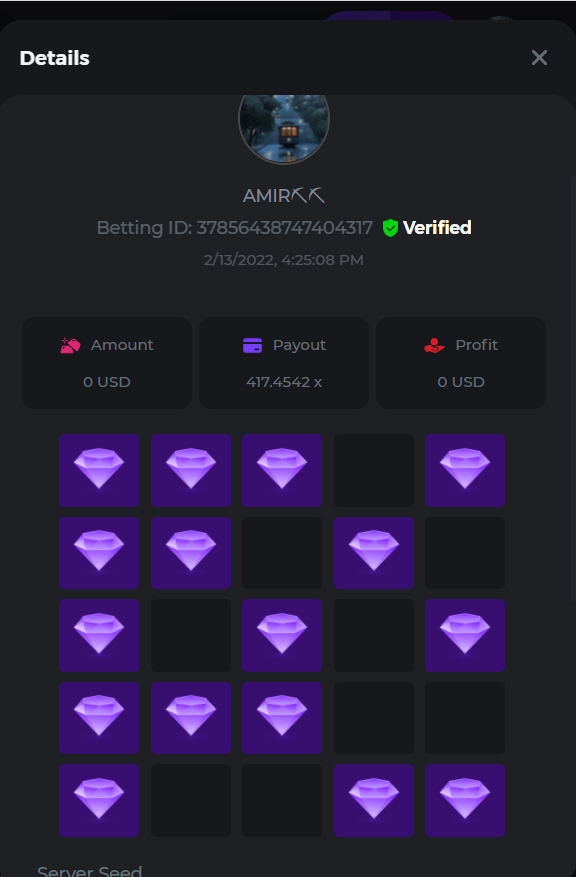Viewport: 576px width, 877px height.
Task: Click the Payout 417.4542 x card
Action: pyautogui.click(x=284, y=363)
